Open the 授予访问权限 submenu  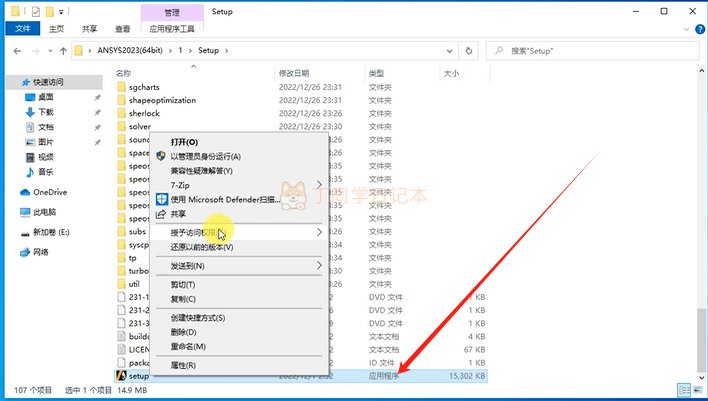pyautogui.click(x=239, y=233)
